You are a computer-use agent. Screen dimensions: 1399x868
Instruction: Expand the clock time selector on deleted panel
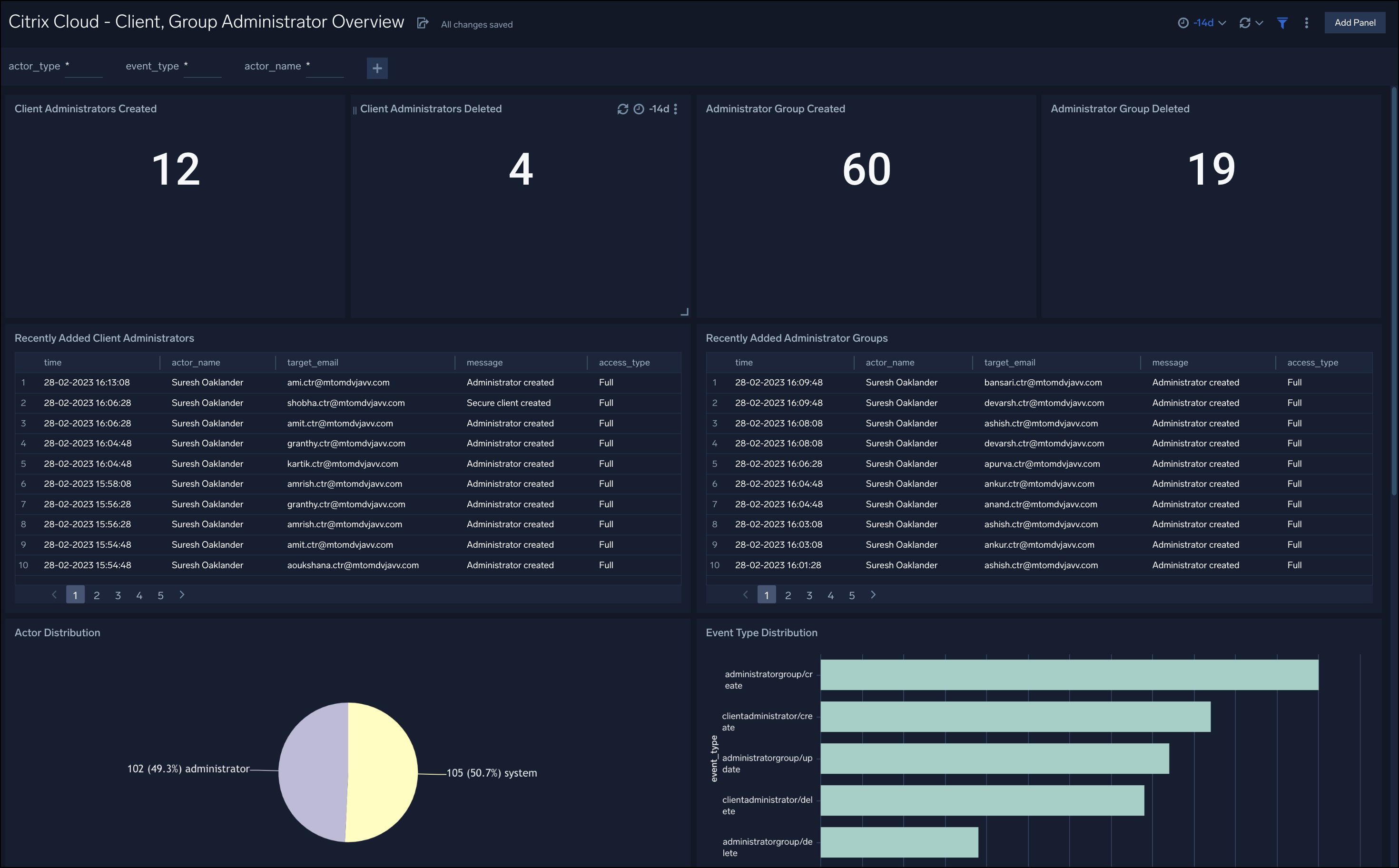(x=639, y=109)
